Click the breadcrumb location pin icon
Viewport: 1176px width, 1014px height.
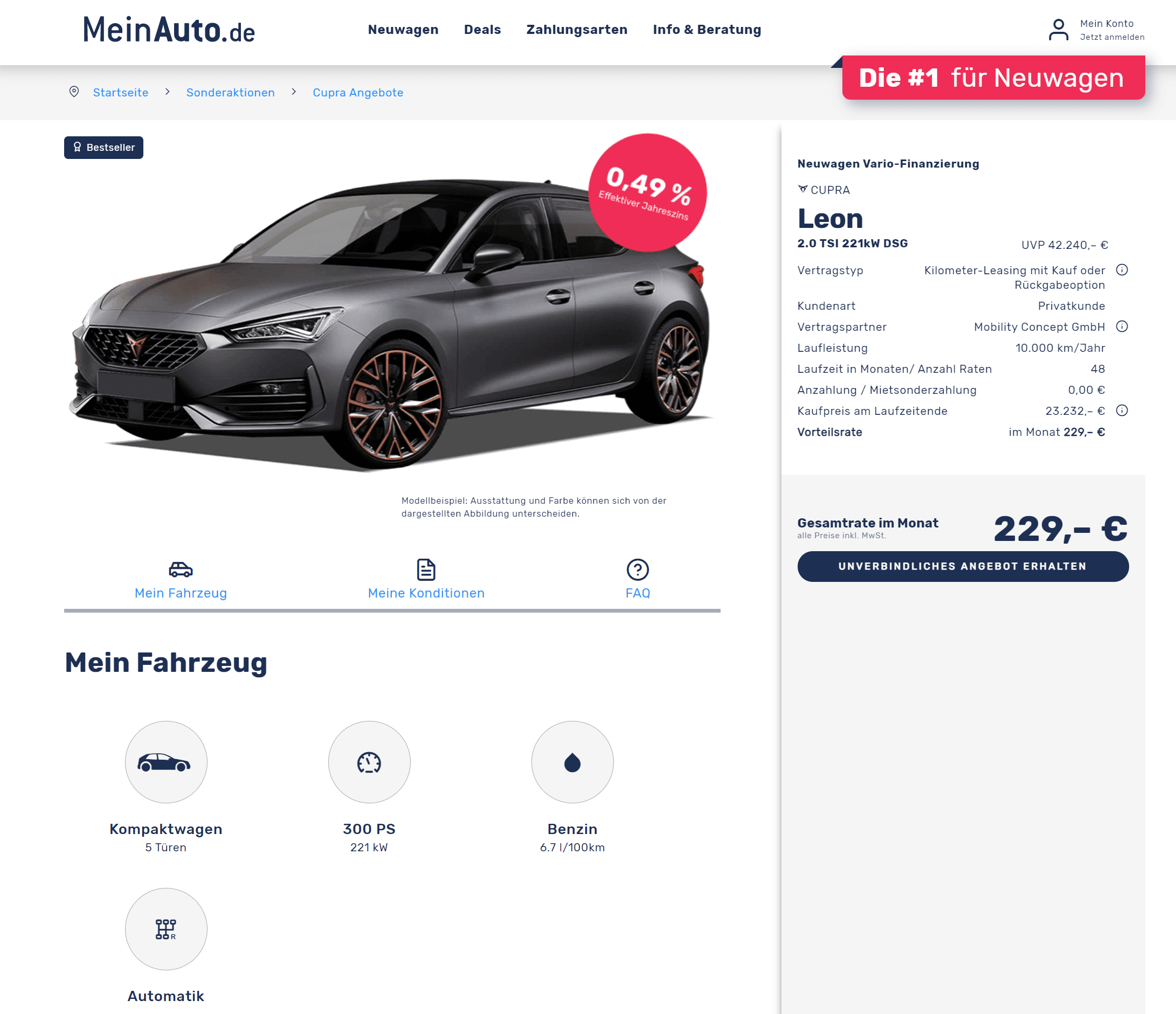click(74, 92)
